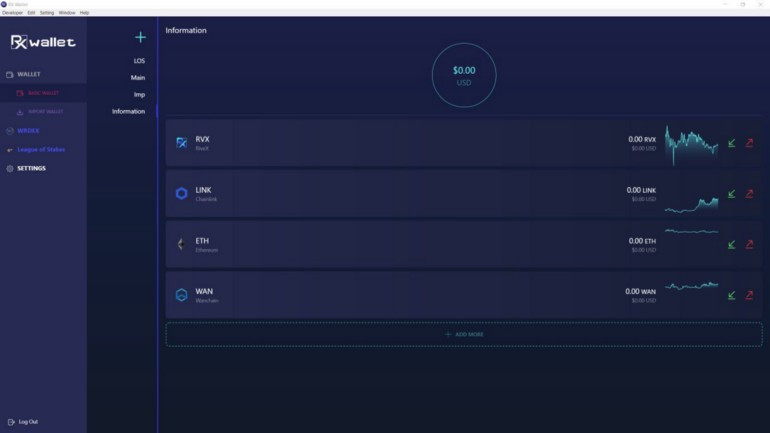Click the red Basic Wallet icon
This screenshot has height=433, width=770.
point(20,93)
